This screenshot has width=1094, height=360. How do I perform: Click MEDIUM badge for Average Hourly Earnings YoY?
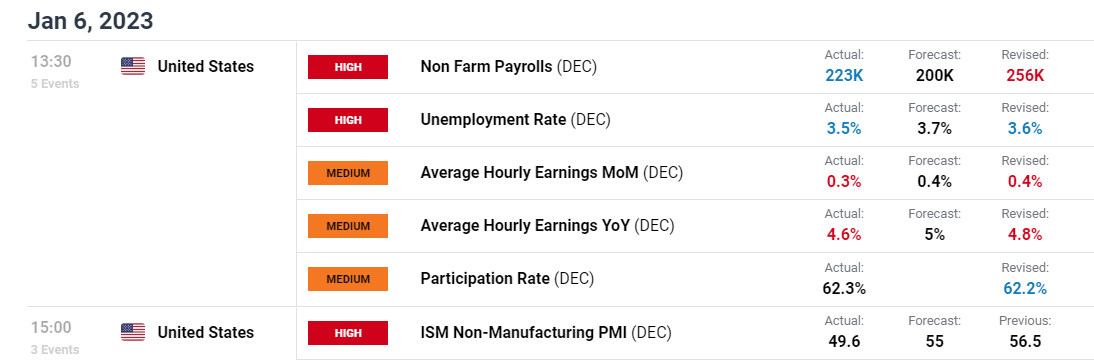pos(347,226)
